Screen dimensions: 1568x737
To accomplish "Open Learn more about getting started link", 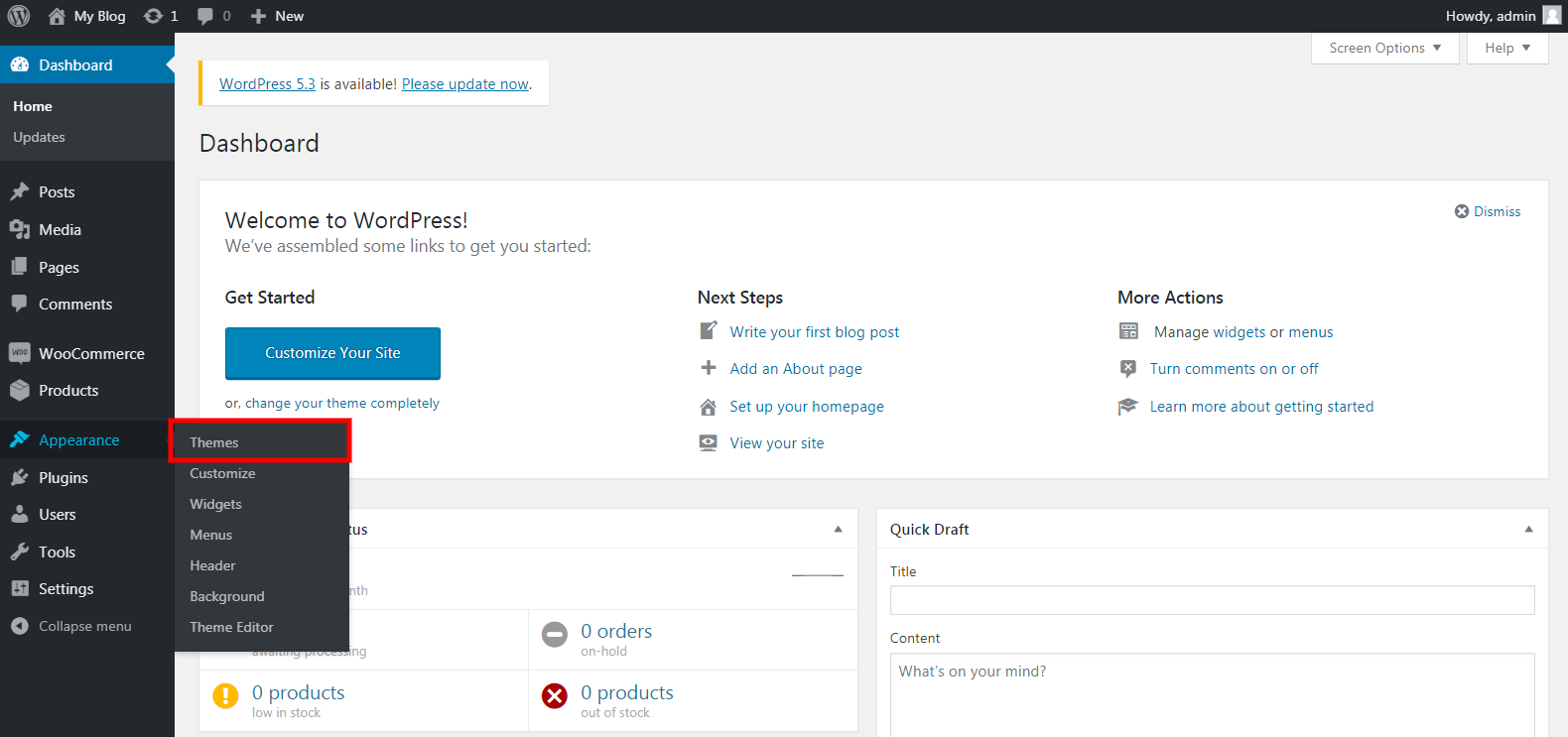I will (x=1262, y=407).
